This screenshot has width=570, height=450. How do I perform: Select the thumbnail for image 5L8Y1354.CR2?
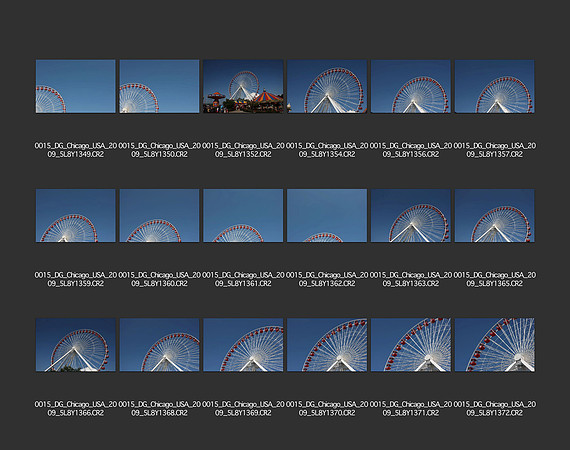(327, 86)
